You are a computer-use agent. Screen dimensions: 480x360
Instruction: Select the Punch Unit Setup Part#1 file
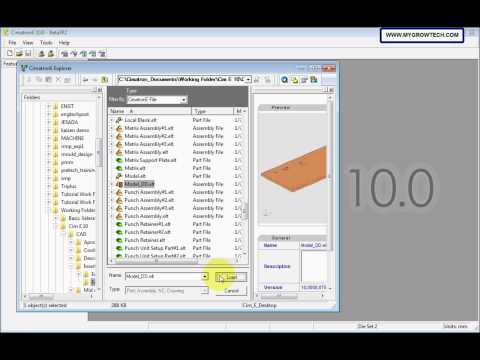[x=155, y=248]
